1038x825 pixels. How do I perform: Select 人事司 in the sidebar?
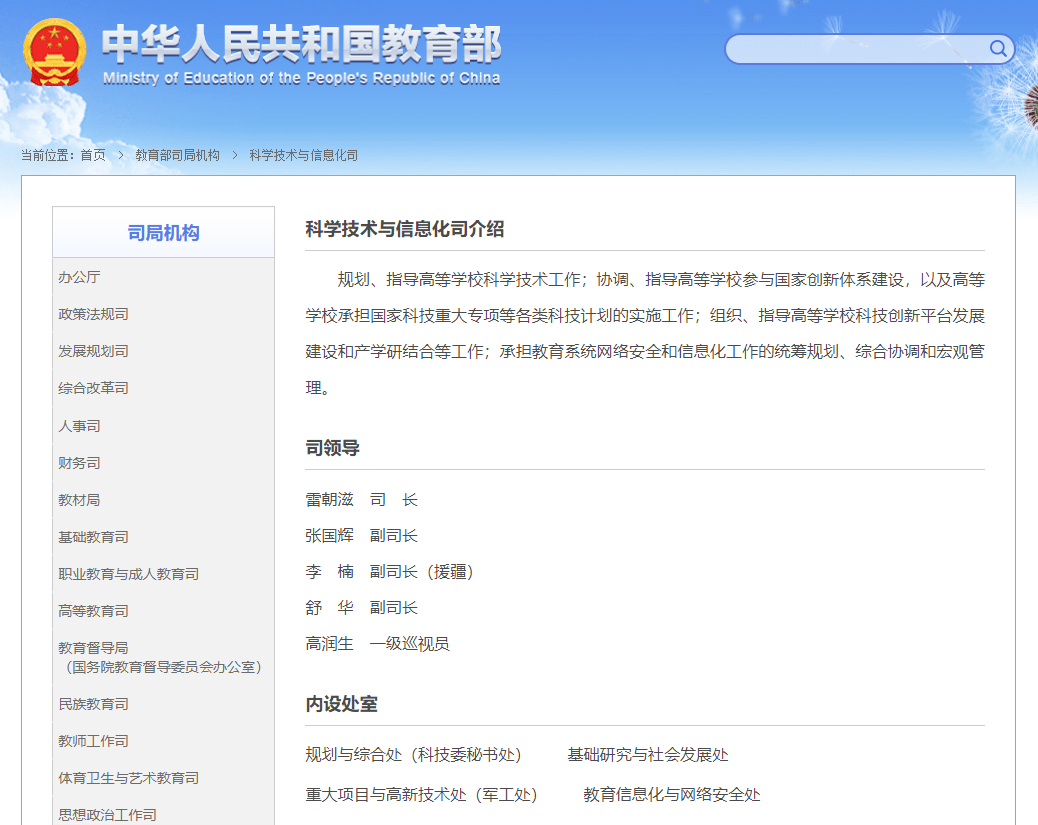pyautogui.click(x=79, y=426)
